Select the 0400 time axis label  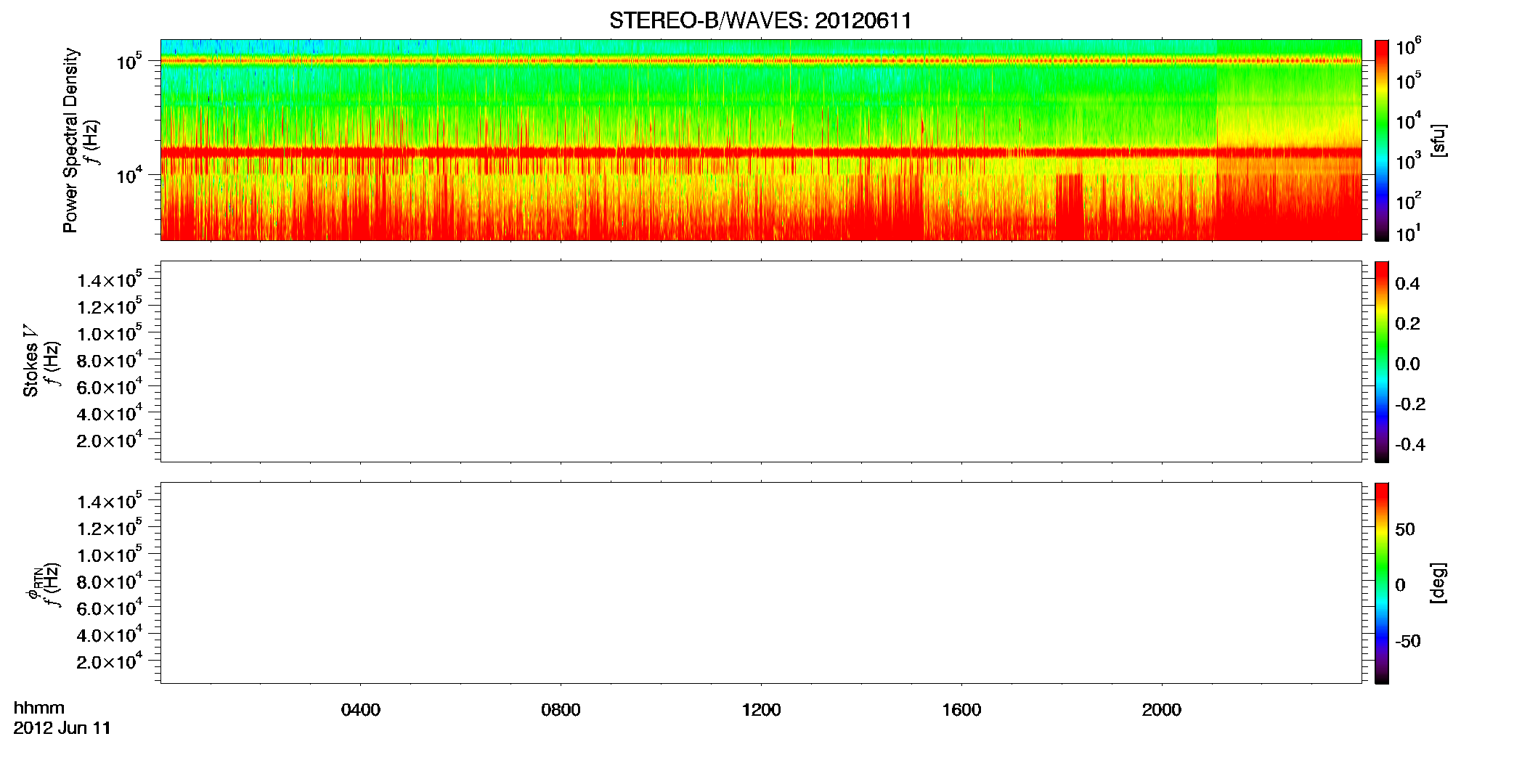click(361, 710)
